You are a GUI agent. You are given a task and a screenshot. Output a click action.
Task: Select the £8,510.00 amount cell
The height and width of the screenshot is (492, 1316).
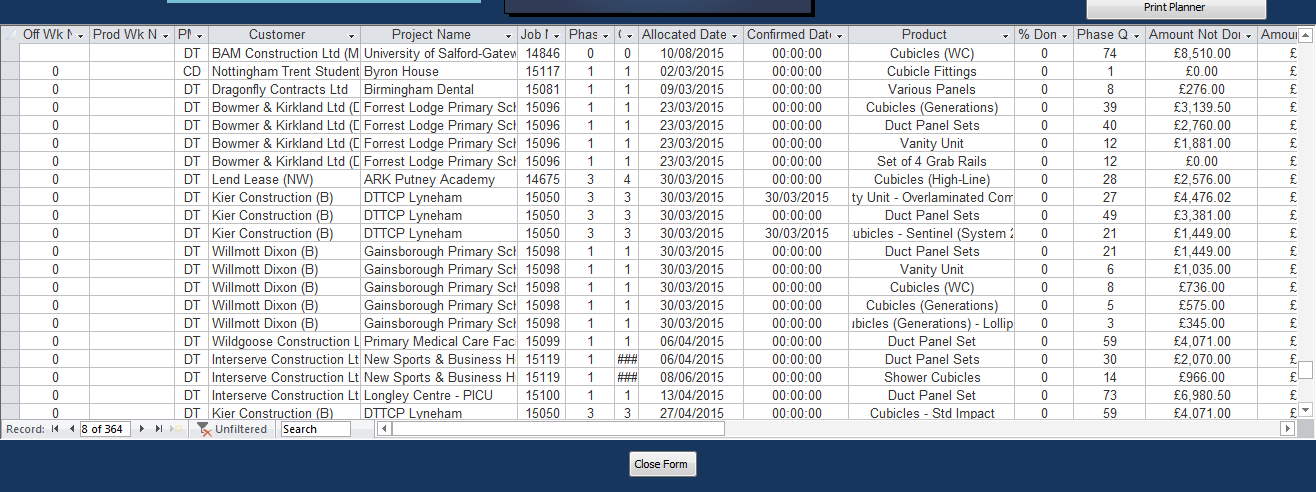(x=1201, y=54)
